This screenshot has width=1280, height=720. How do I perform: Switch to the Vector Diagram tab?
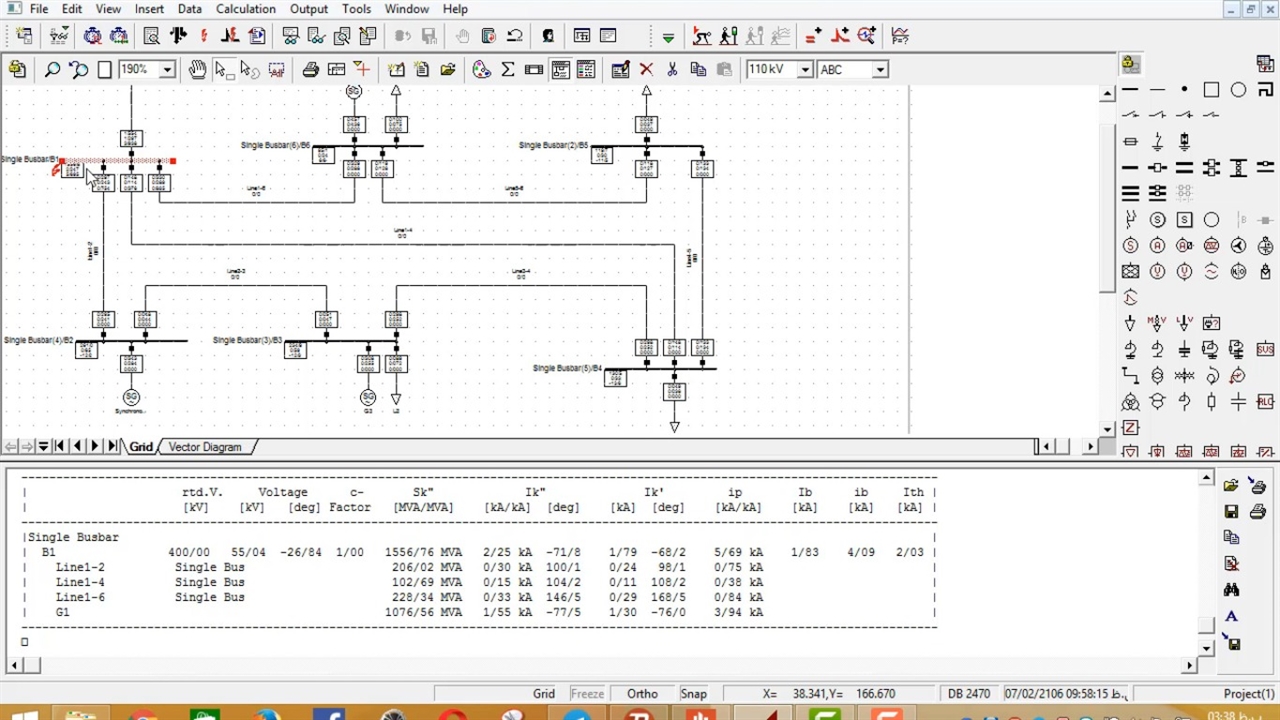click(x=205, y=447)
